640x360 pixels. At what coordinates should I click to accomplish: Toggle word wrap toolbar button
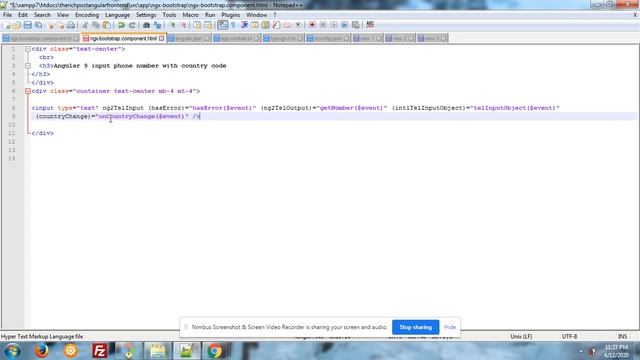tap(222, 25)
